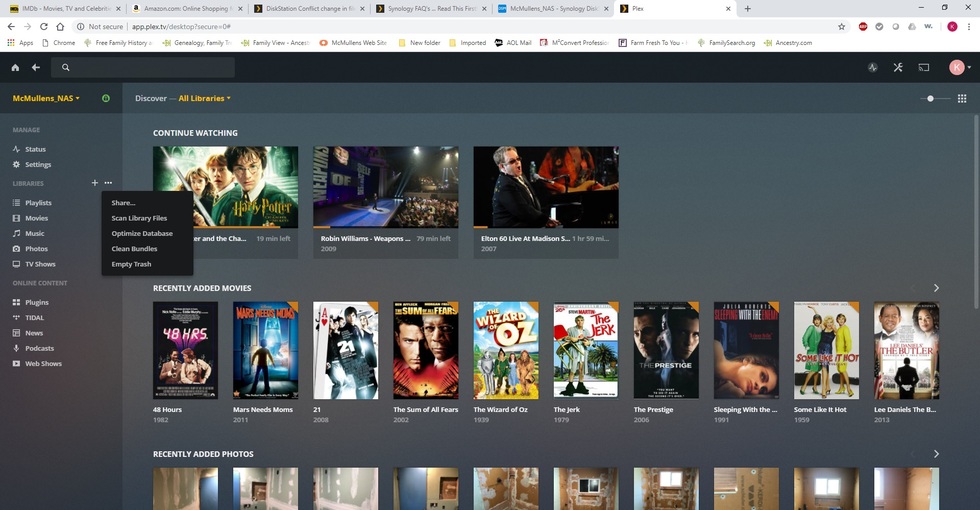
Task: Open the FamilySearch.org bookmark
Action: pos(726,43)
